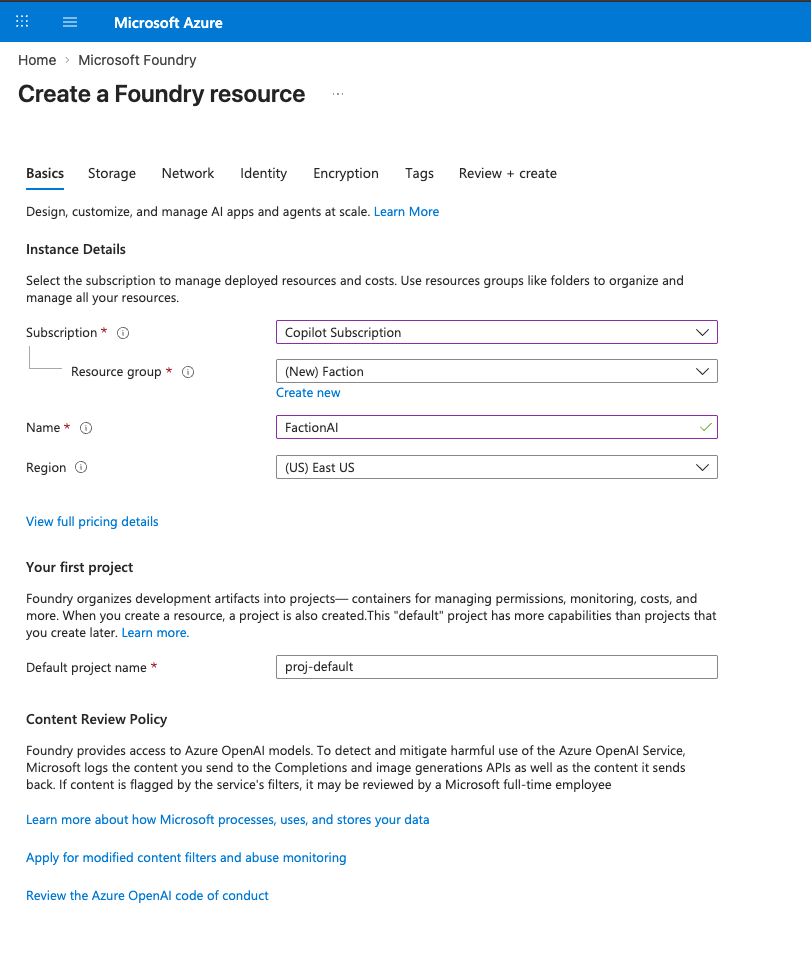Click the info icon next to Name
This screenshot has height=960, width=811.
click(86, 428)
